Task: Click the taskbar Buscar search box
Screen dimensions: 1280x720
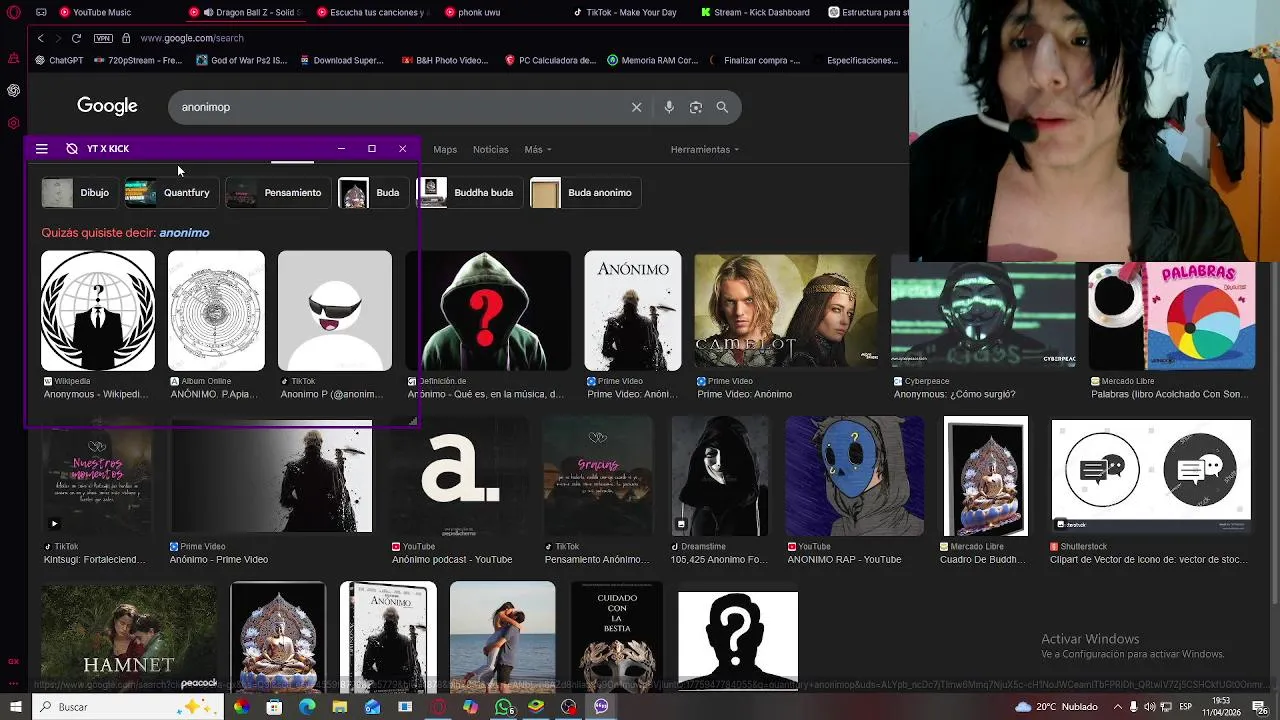Action: [x=130, y=707]
